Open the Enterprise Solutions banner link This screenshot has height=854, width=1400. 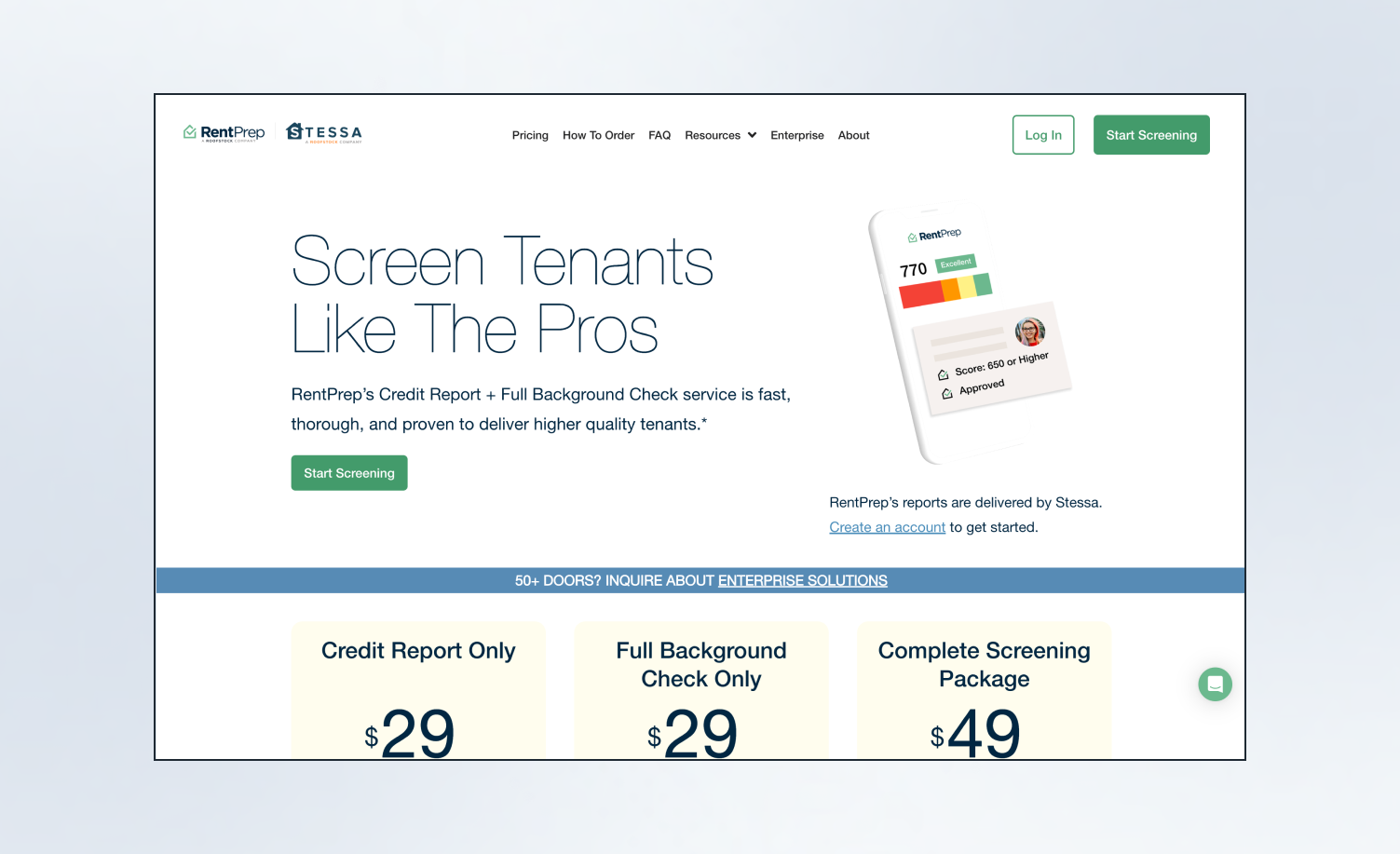pos(802,580)
